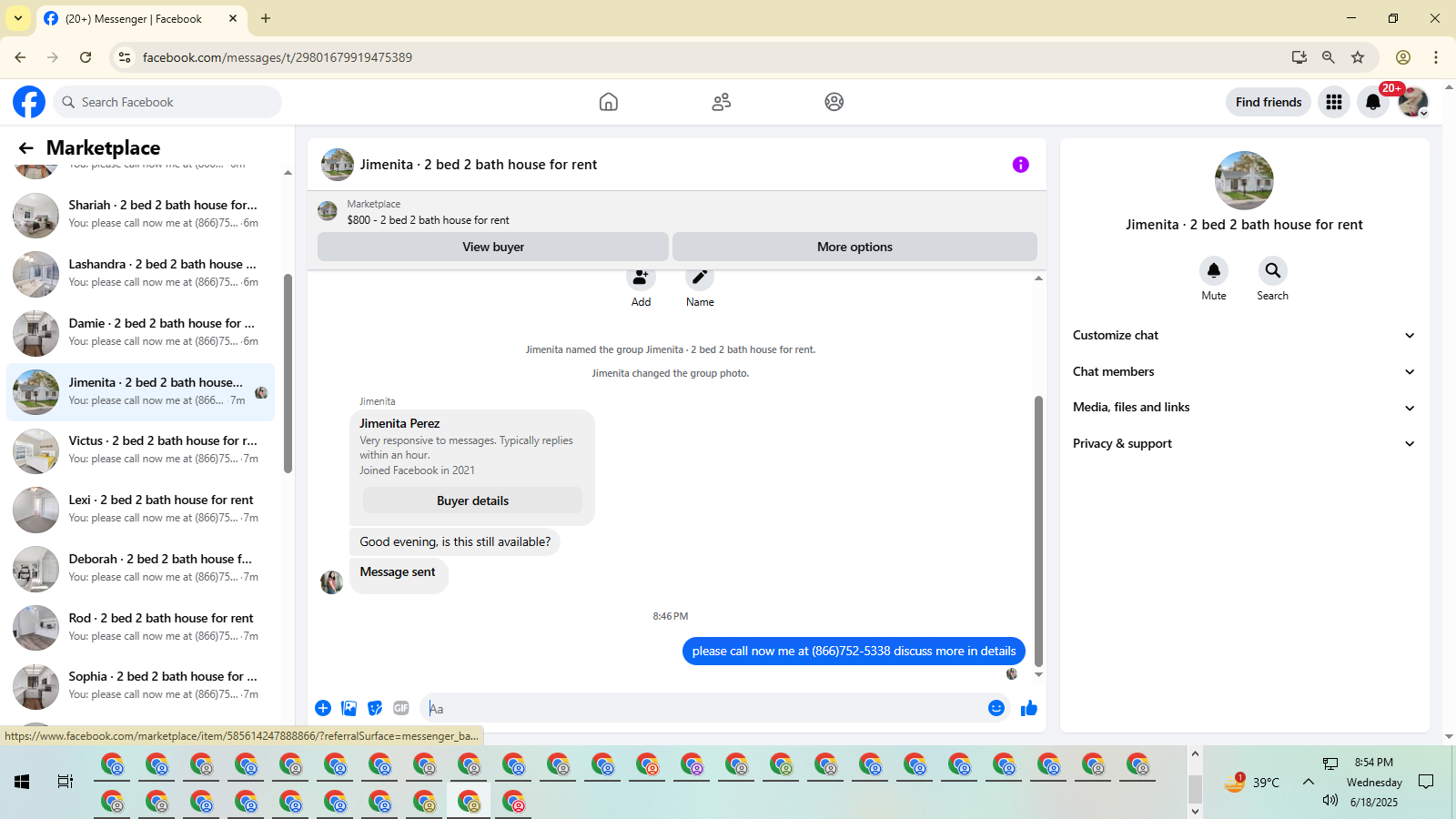Go back from Marketplace using the arrow
Viewport: 1456px width, 819px height.
pos(26,148)
